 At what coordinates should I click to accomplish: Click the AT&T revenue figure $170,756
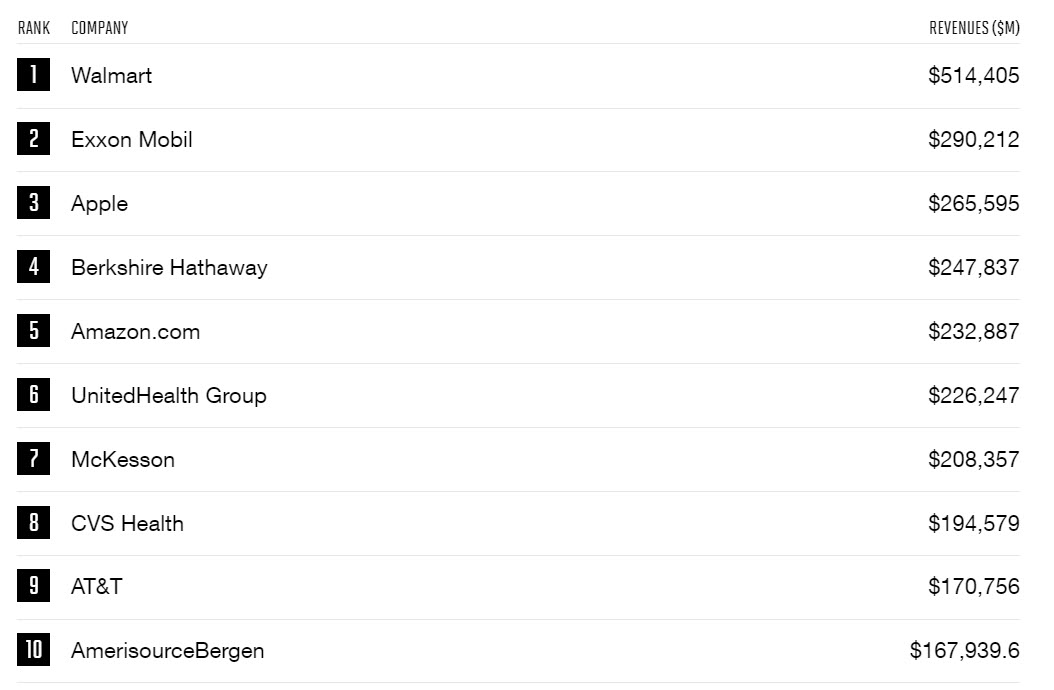(x=973, y=586)
